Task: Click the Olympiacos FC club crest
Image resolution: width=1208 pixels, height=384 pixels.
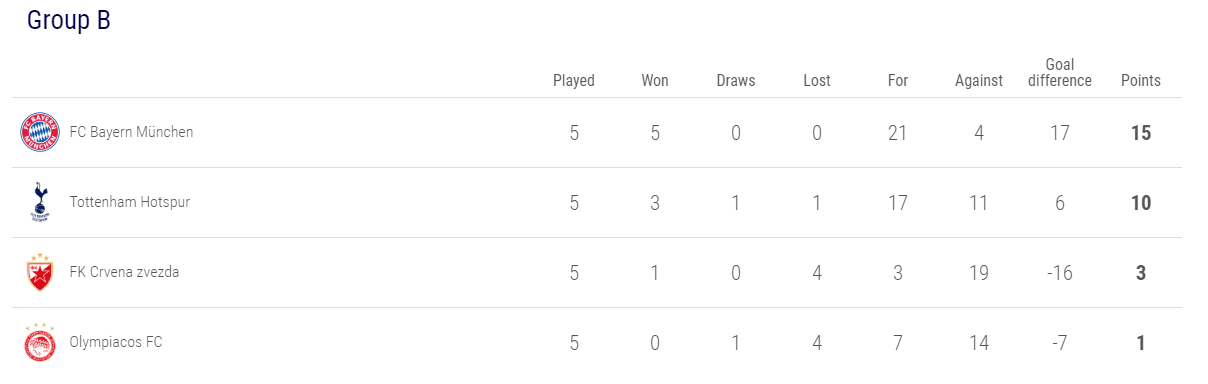Action: pyautogui.click(x=40, y=342)
